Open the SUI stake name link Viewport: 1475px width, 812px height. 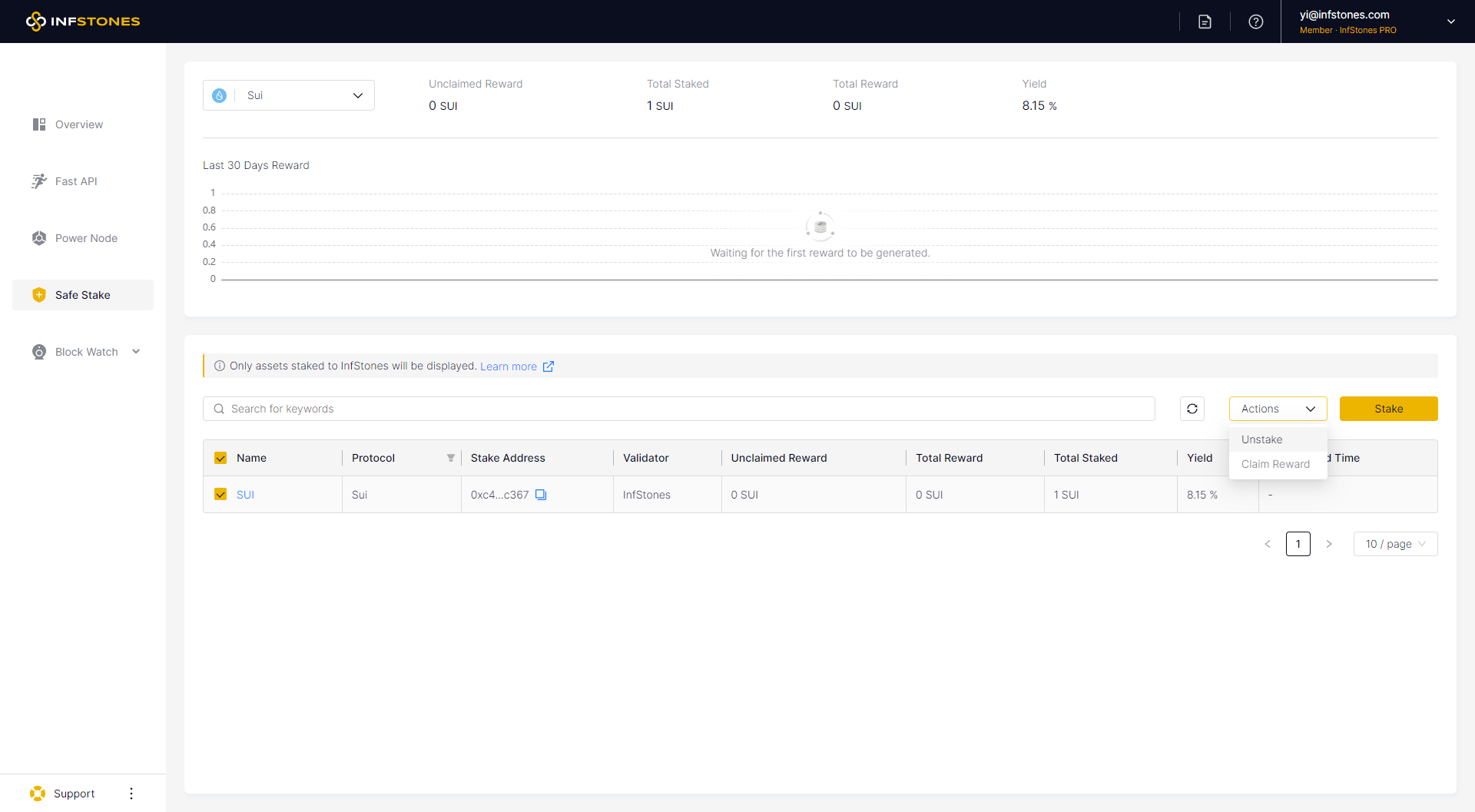[245, 495]
